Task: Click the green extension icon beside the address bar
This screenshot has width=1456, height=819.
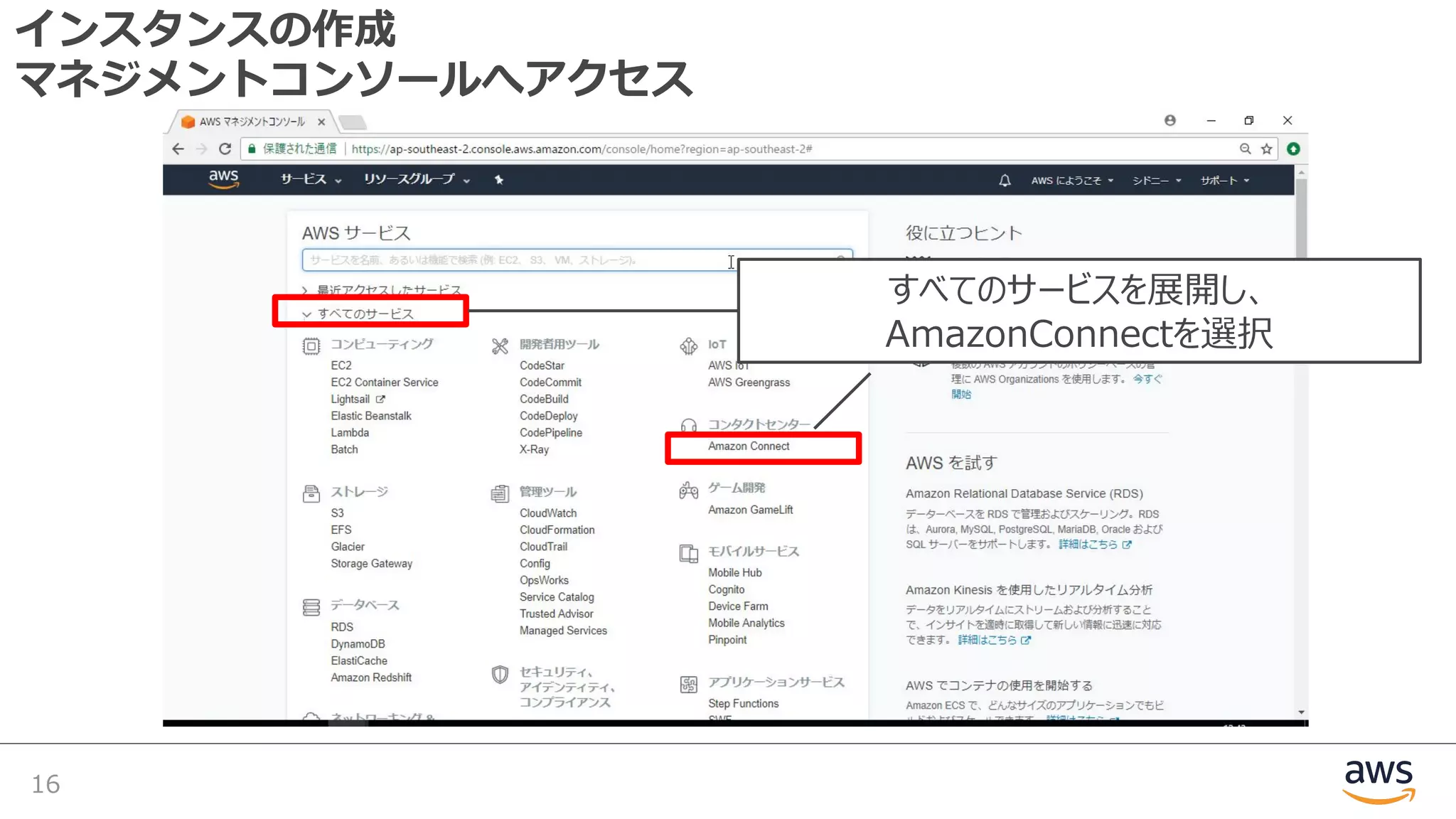Action: click(x=1293, y=149)
